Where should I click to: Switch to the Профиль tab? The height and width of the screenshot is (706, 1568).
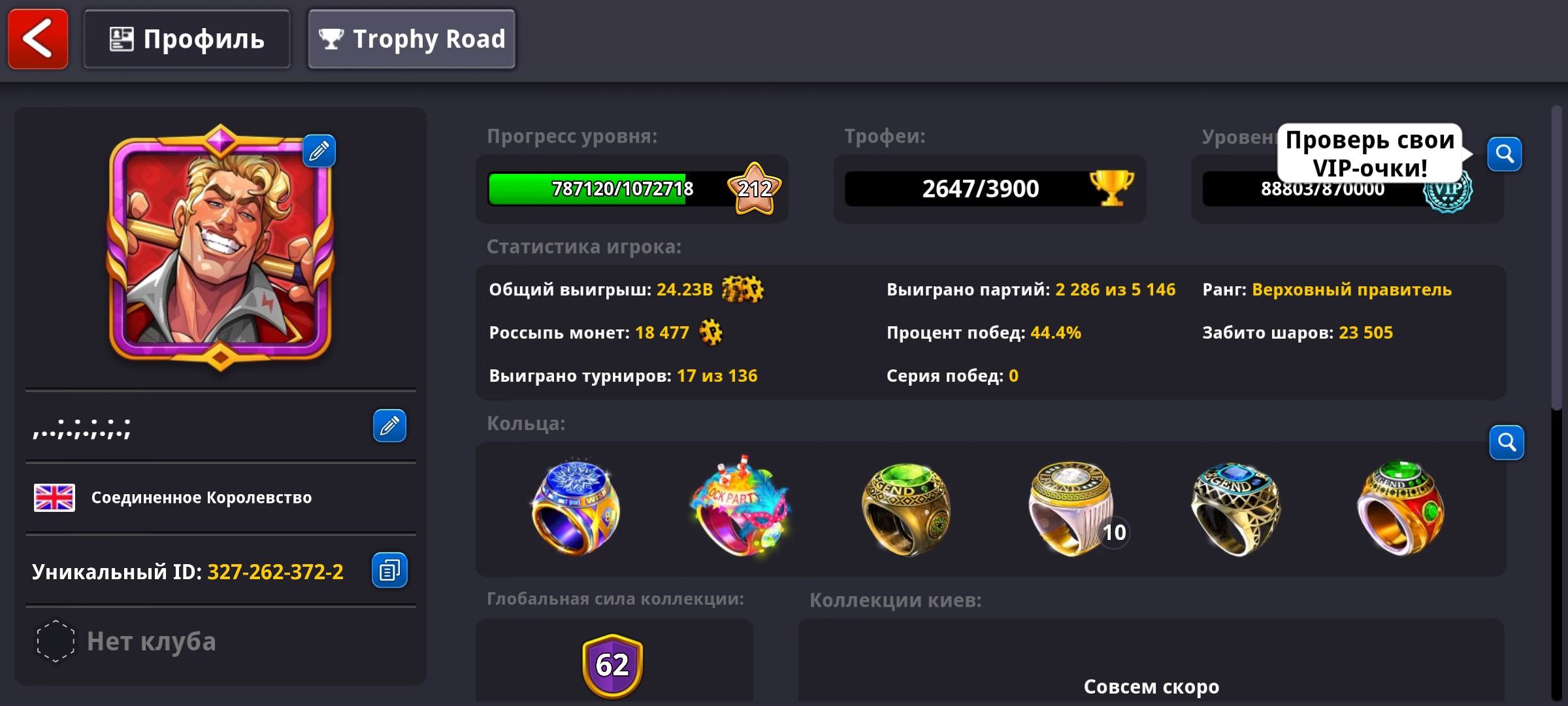(x=187, y=39)
